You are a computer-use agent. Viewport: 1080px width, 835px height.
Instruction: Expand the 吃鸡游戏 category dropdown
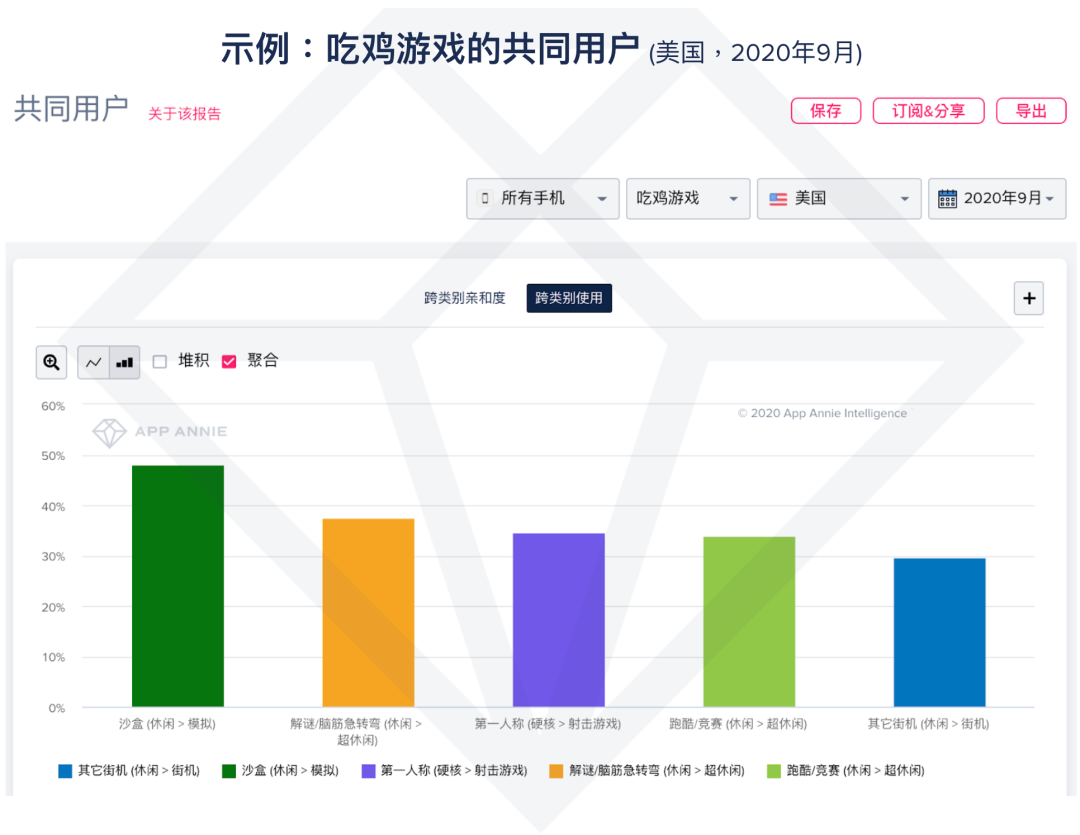click(x=688, y=199)
